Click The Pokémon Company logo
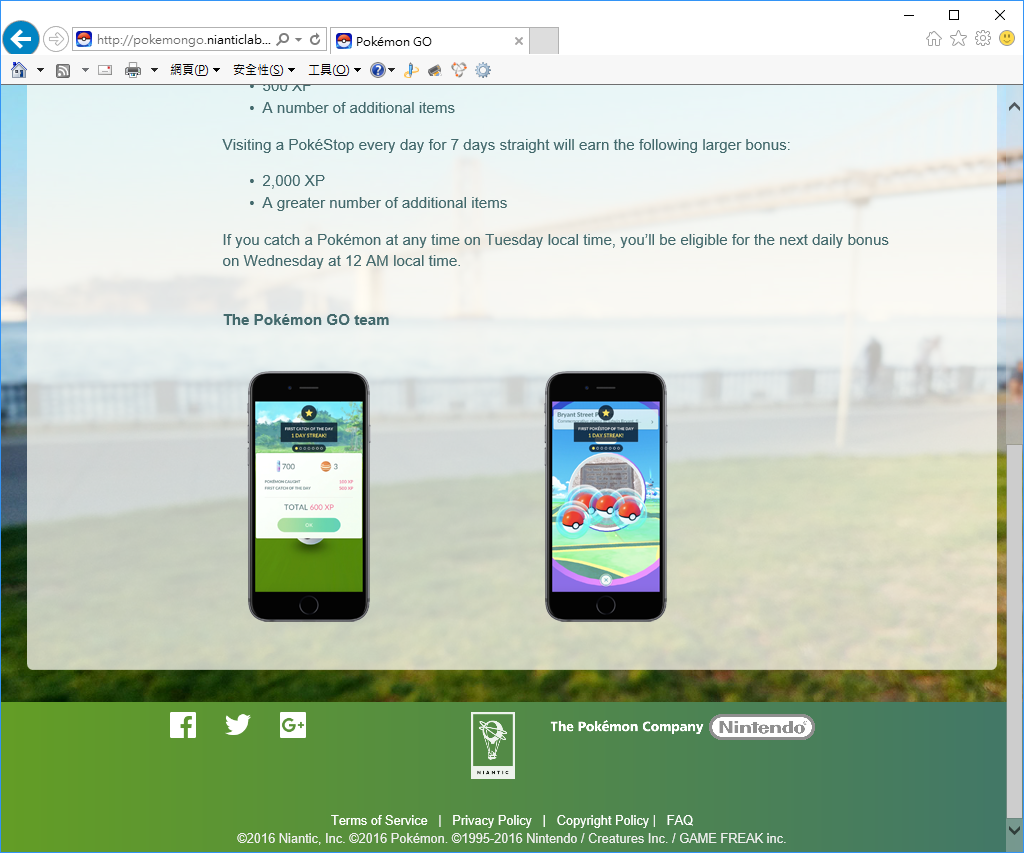The image size is (1024, 853). coord(626,726)
